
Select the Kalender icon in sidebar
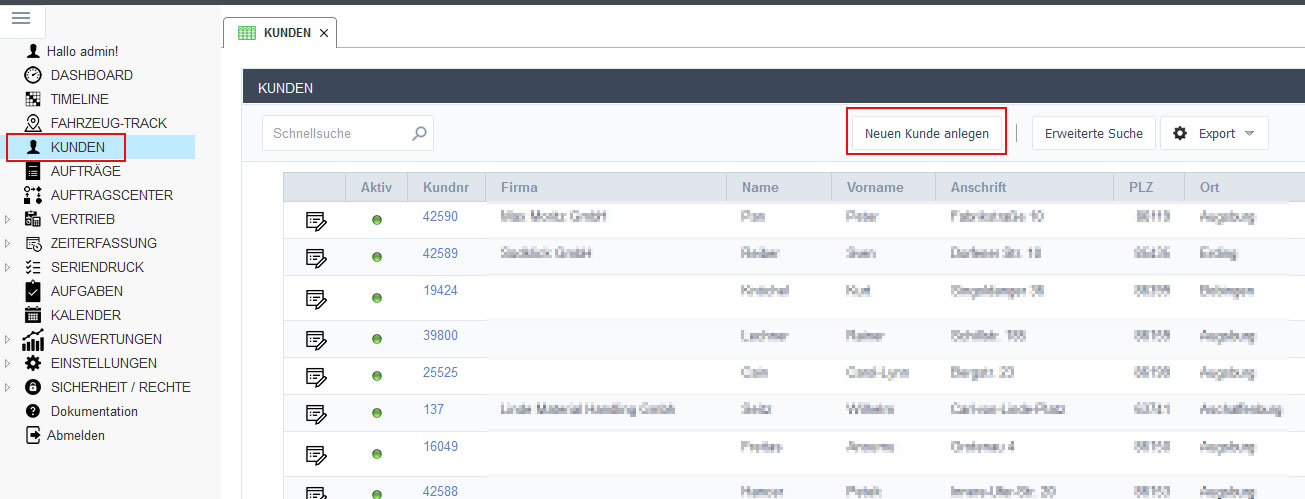pyautogui.click(x=33, y=315)
